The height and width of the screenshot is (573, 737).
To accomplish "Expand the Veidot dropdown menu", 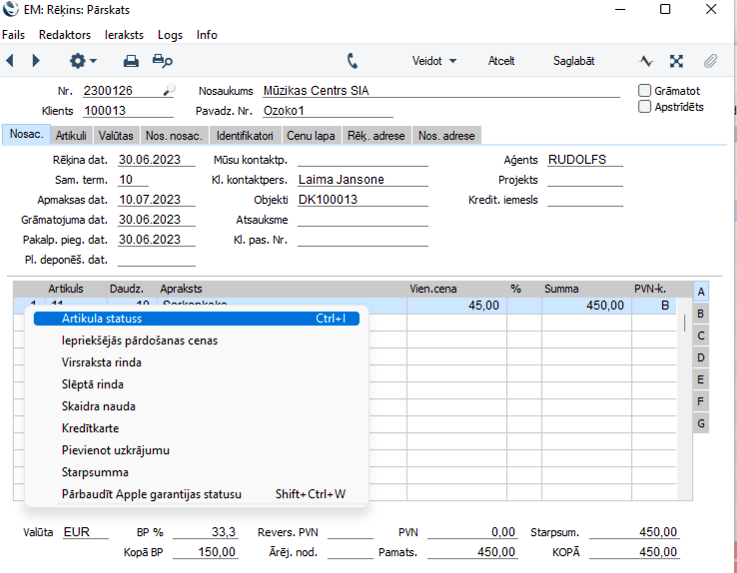I will (x=434, y=61).
